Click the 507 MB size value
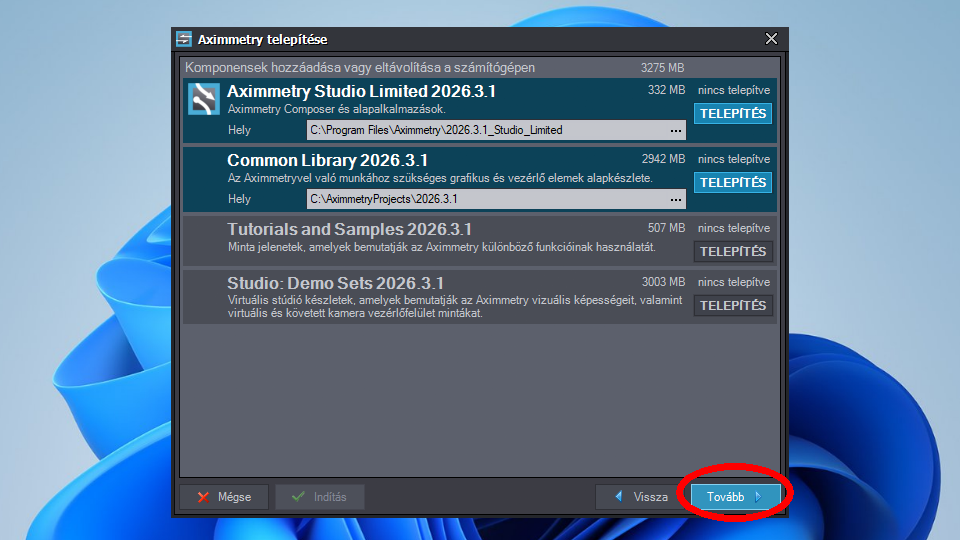The width and height of the screenshot is (960, 540). (666, 228)
